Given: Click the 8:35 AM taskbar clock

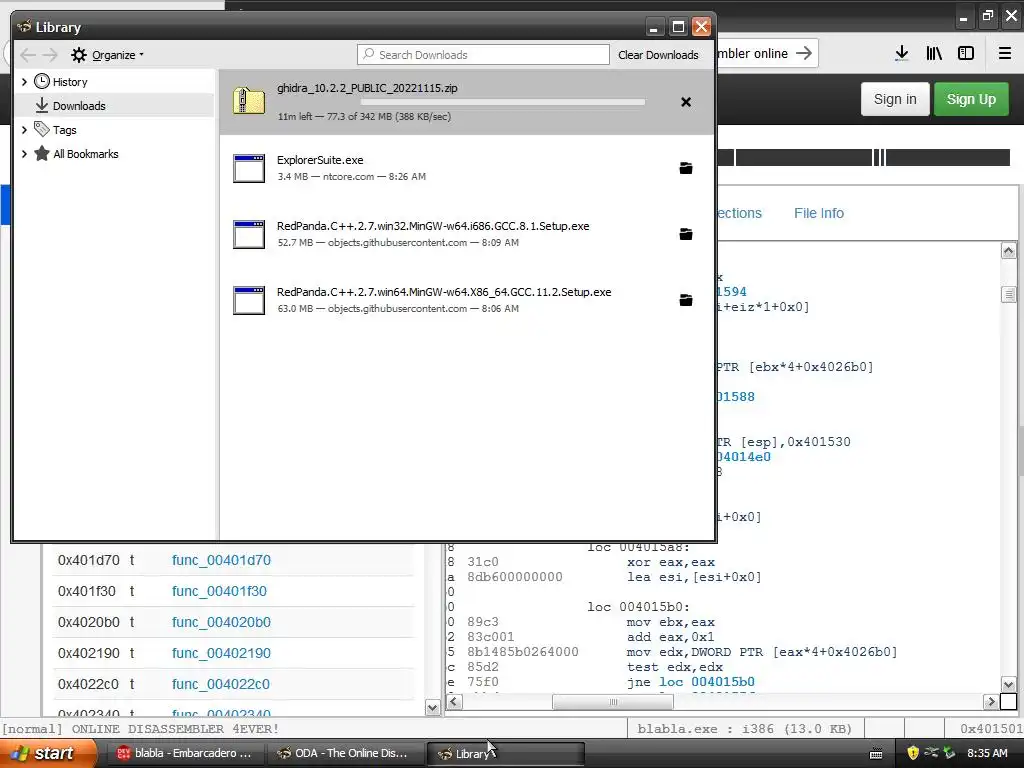Looking at the screenshot, I should (987, 753).
